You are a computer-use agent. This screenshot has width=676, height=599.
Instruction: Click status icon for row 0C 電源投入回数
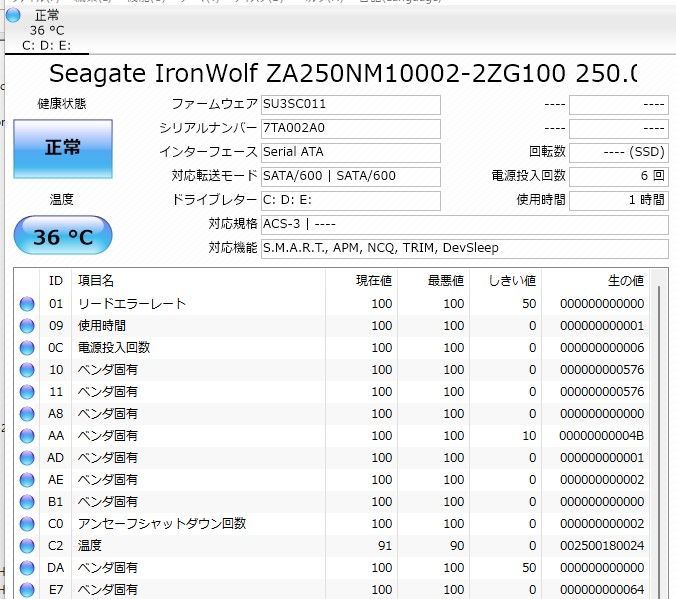coord(27,348)
